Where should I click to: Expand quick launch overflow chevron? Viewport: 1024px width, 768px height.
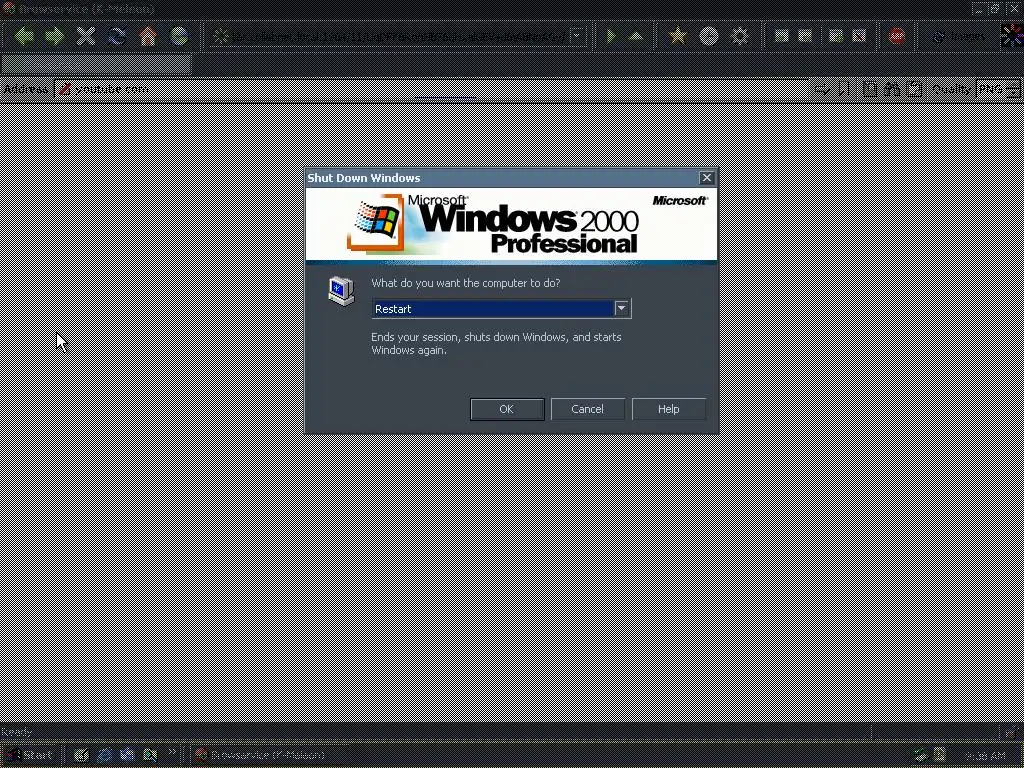pyautogui.click(x=172, y=752)
